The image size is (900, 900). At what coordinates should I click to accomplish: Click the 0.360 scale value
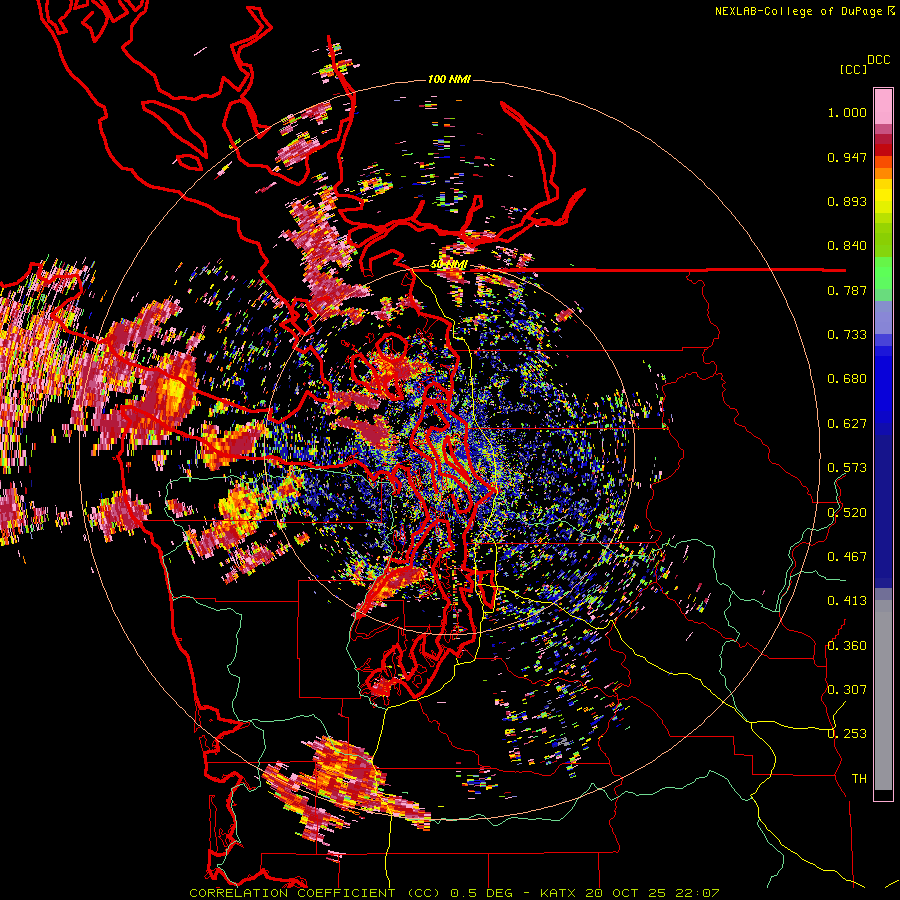tap(847, 646)
